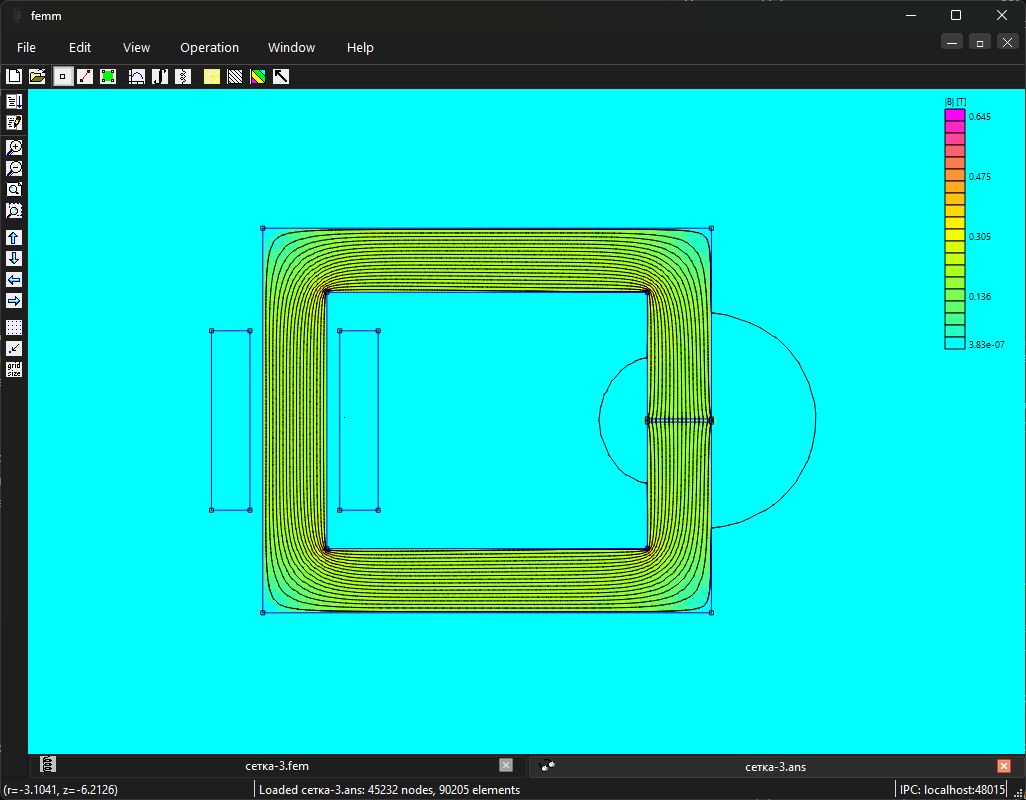Open the File menu
Viewport: 1026px width, 800px height.
[26, 48]
